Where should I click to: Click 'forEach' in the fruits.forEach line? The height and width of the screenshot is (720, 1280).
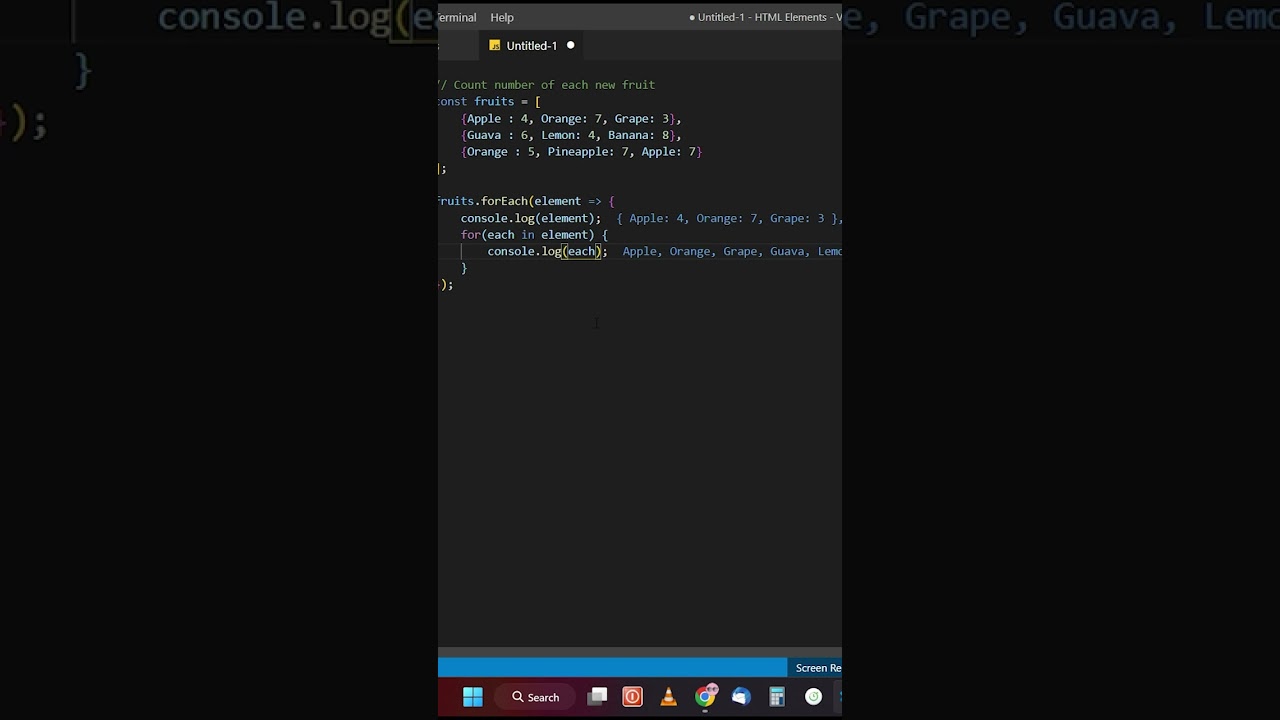pos(504,201)
